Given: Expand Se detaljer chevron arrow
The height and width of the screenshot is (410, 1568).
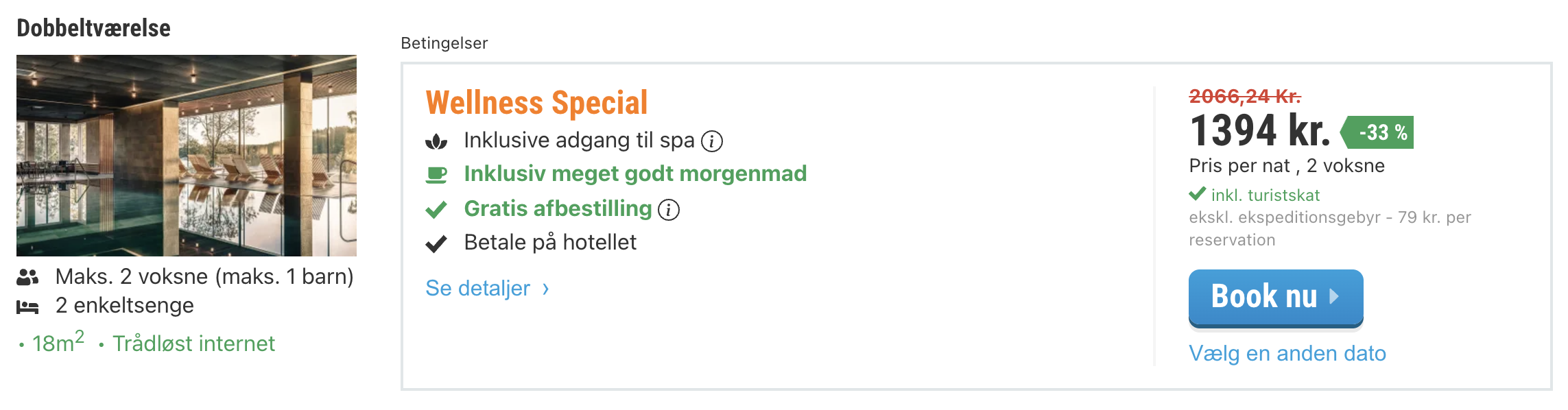Looking at the screenshot, I should 546,289.
